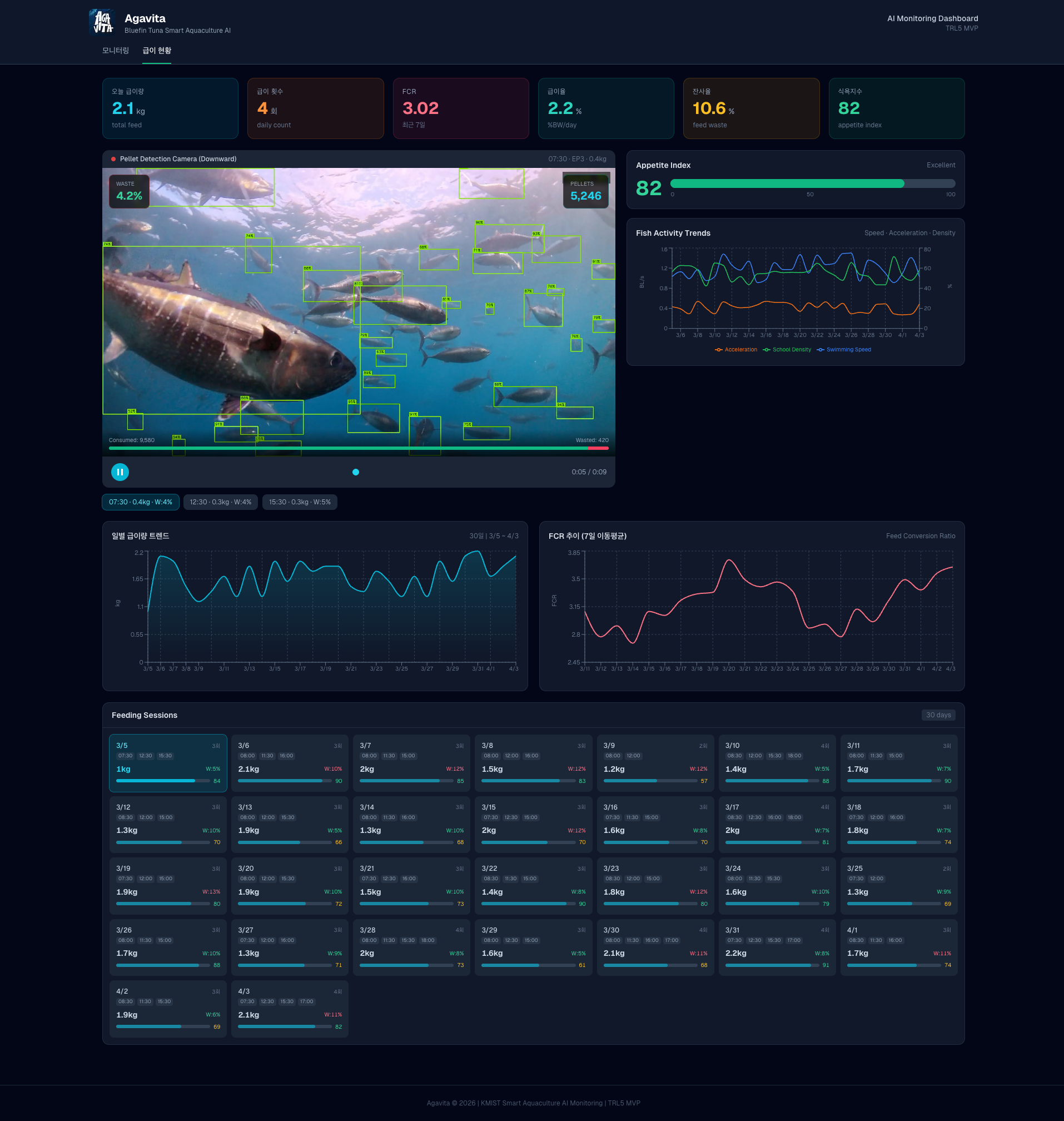Open the 3/15 feeding session card
Viewport: 1064px width, 1121px height.
[x=533, y=824]
